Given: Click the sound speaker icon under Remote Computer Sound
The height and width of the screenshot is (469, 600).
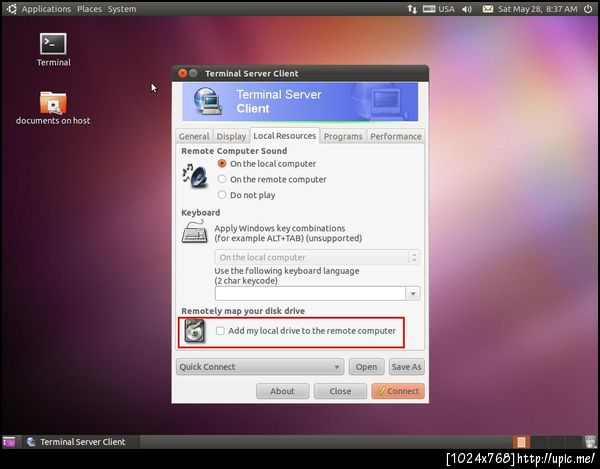Looking at the screenshot, I should (195, 176).
